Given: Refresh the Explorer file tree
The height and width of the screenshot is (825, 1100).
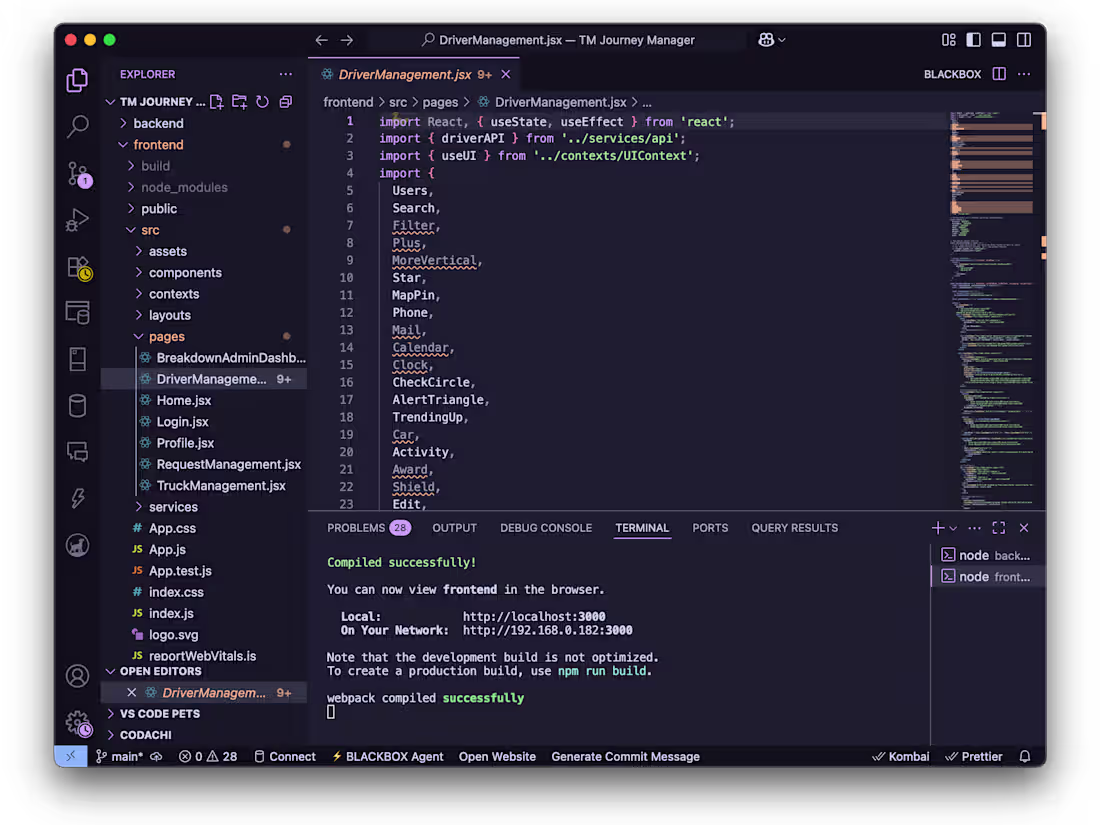Looking at the screenshot, I should (262, 102).
